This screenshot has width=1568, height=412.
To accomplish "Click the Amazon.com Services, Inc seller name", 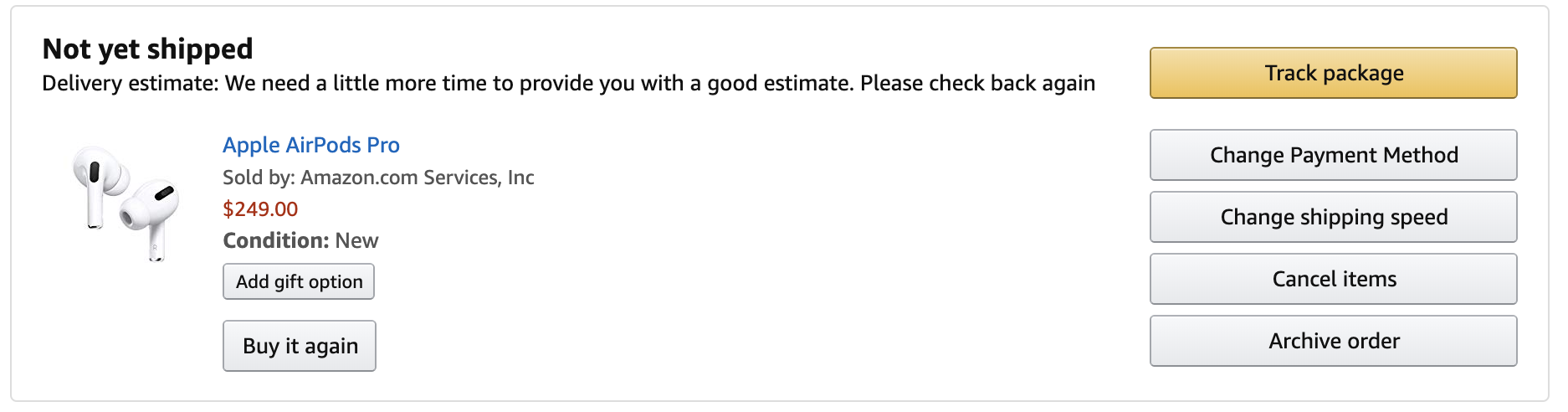I will coord(417,178).
